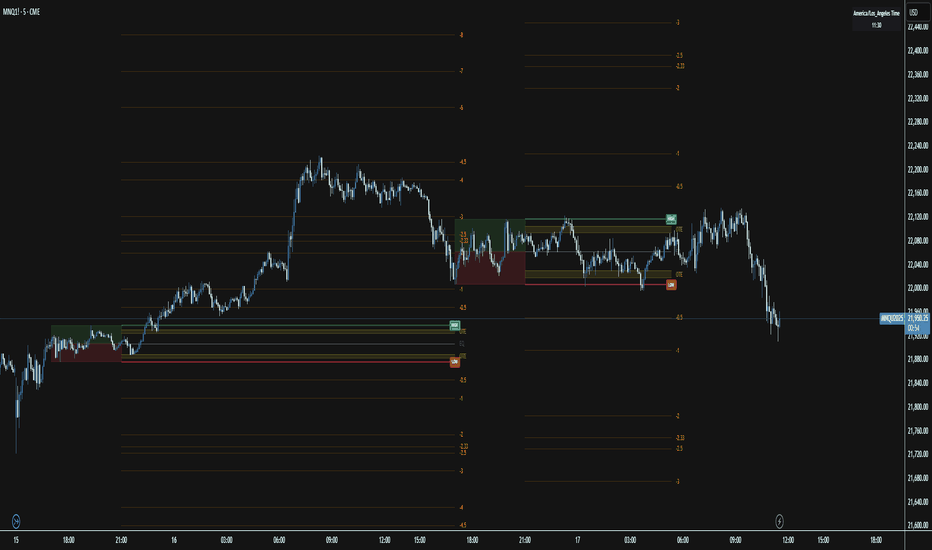This screenshot has width=932, height=550.
Task: Click the 00:54 bar countdown
Action: (914, 328)
